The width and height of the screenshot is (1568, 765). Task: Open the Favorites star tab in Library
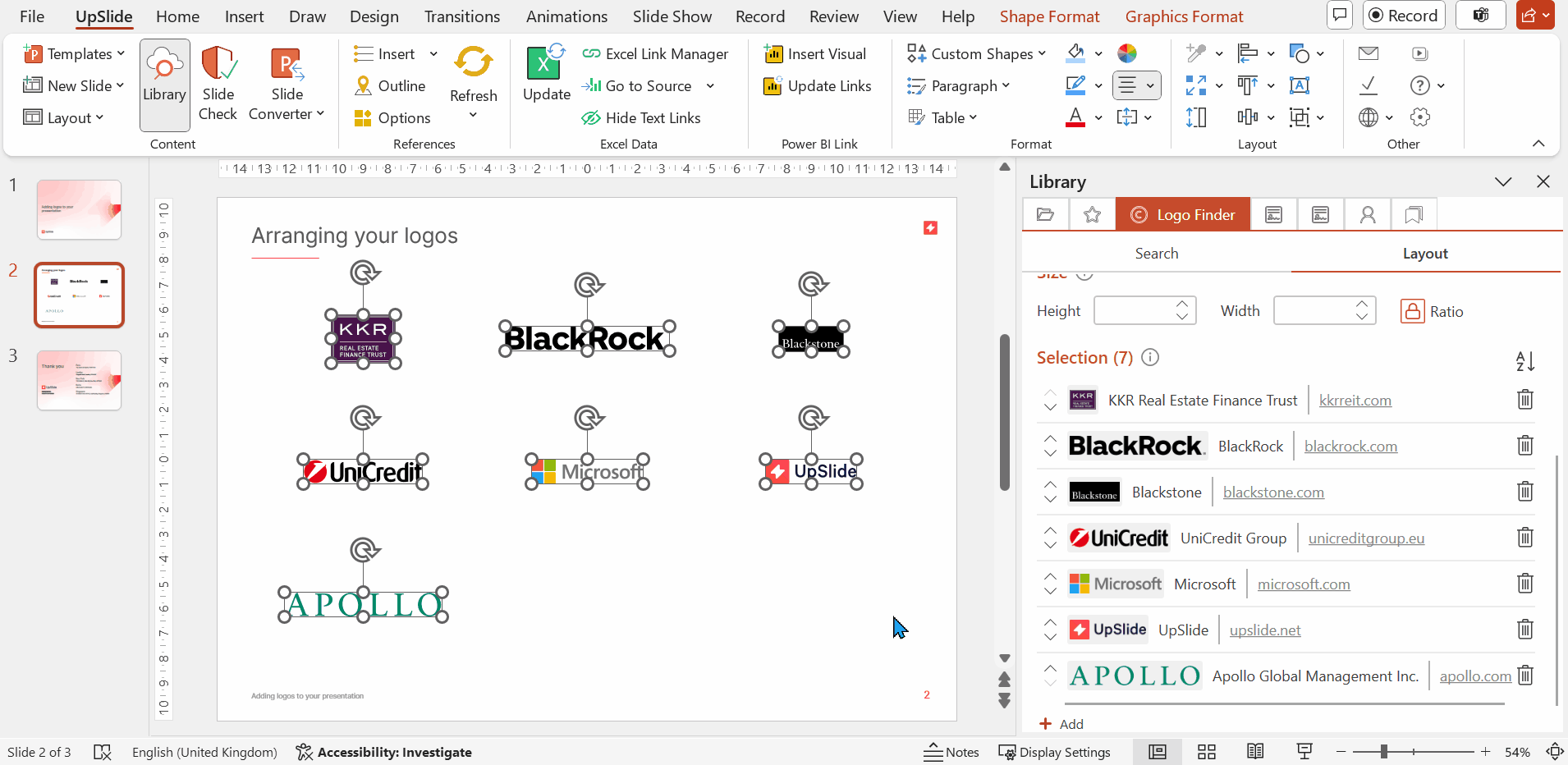tap(1092, 215)
